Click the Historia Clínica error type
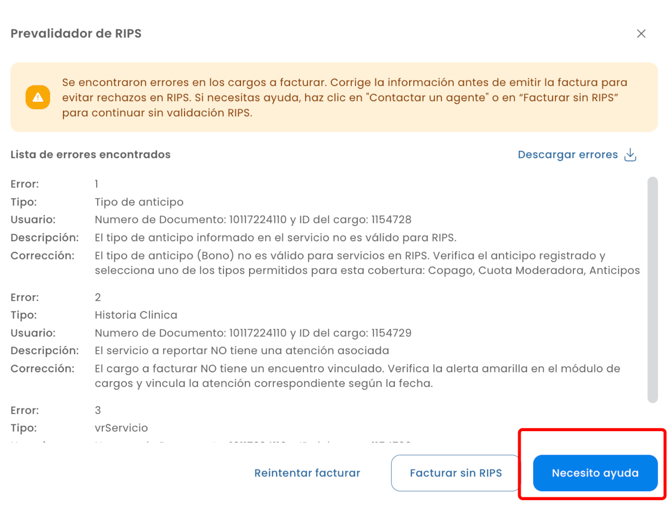Image resolution: width=670 pixels, height=505 pixels. (136, 315)
